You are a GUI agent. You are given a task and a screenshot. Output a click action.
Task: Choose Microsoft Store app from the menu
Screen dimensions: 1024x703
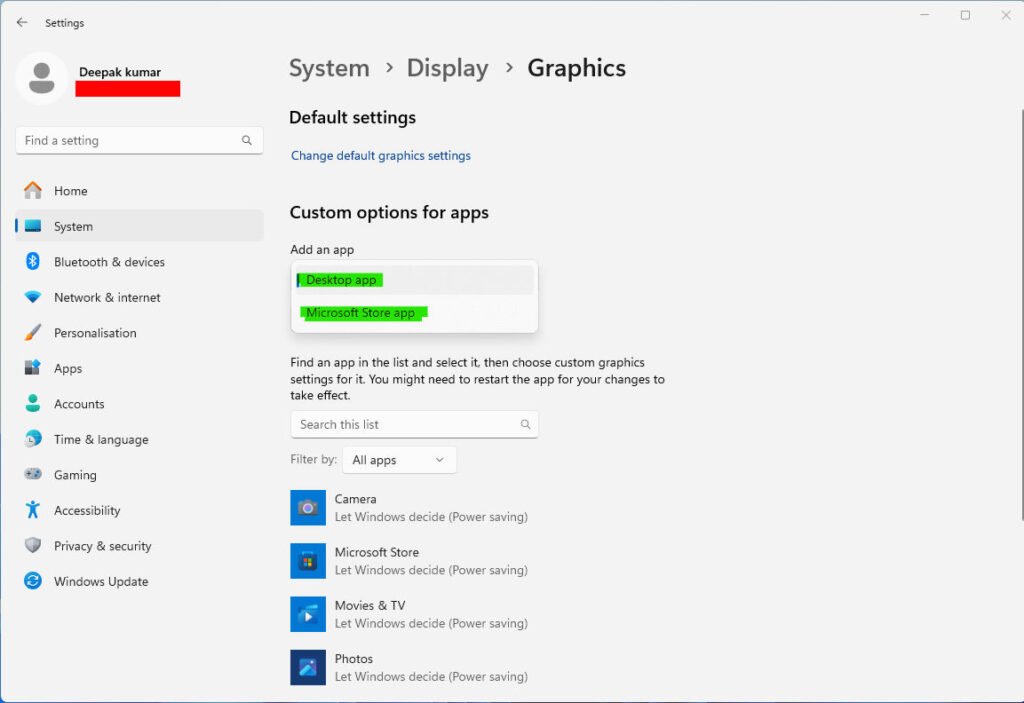(362, 313)
